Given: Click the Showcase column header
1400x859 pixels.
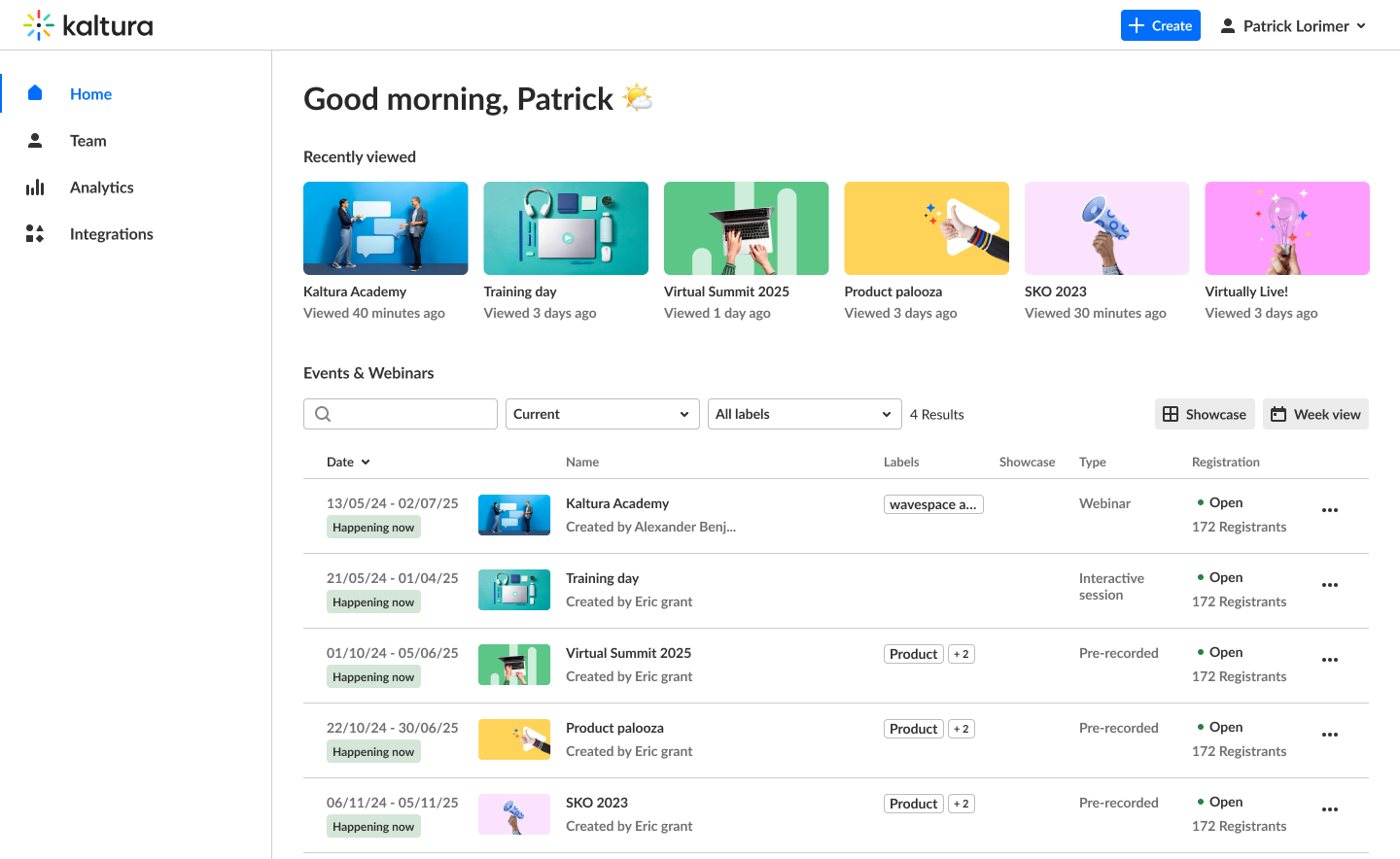Looking at the screenshot, I should 1027,462.
